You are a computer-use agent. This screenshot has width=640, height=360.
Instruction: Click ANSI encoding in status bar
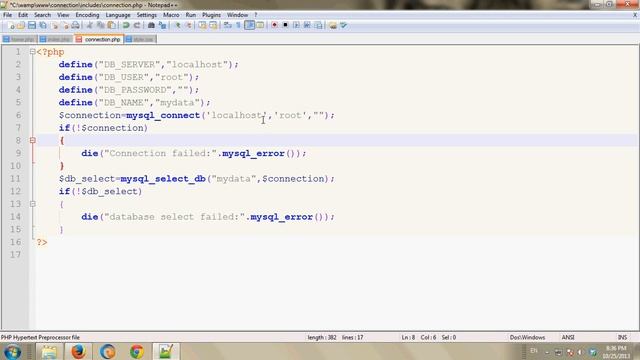pyautogui.click(x=568, y=338)
